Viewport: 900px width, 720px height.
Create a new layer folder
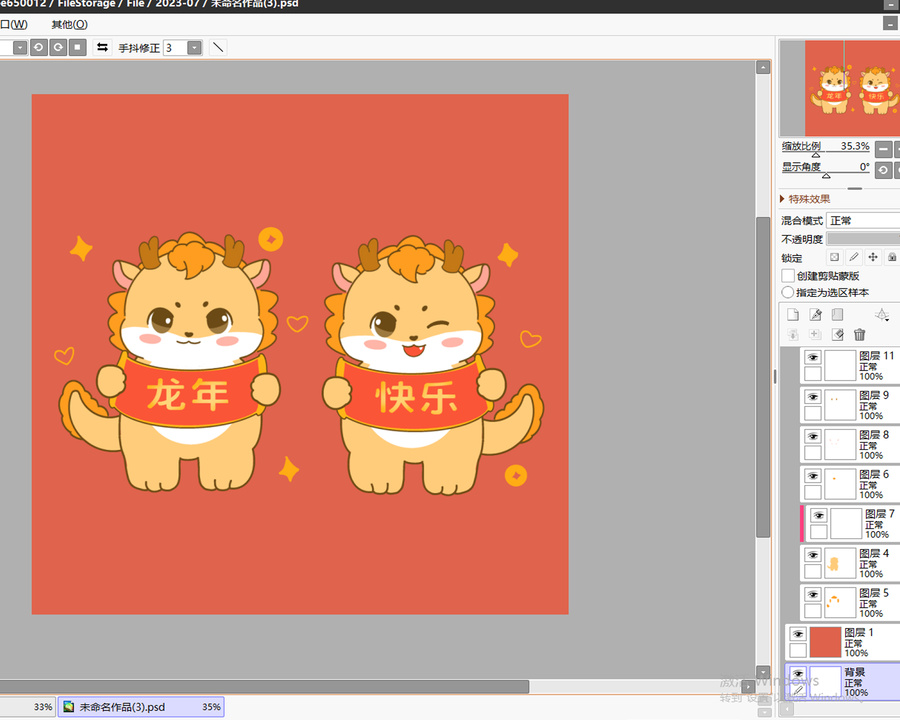[837, 314]
